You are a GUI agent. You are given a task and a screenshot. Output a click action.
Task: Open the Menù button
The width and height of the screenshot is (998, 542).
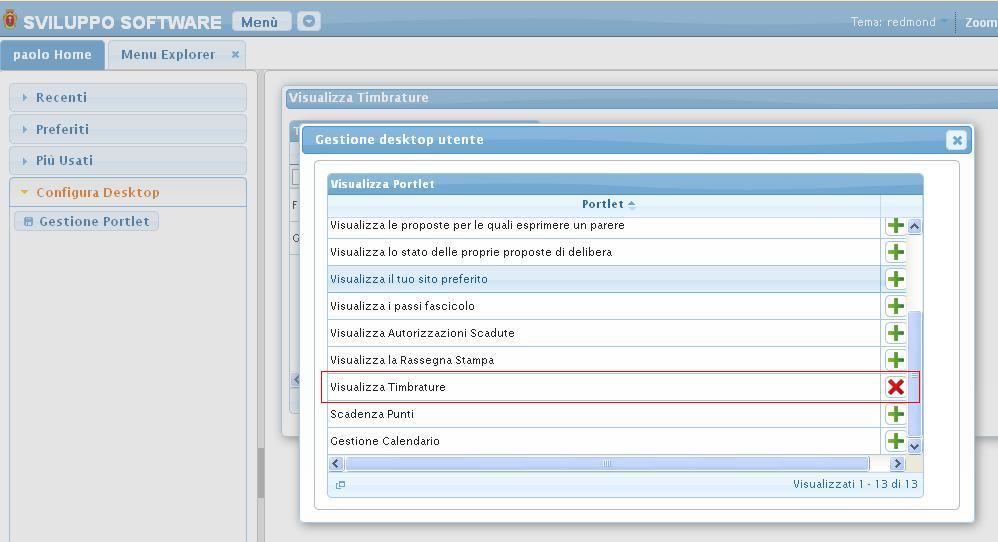(x=260, y=21)
